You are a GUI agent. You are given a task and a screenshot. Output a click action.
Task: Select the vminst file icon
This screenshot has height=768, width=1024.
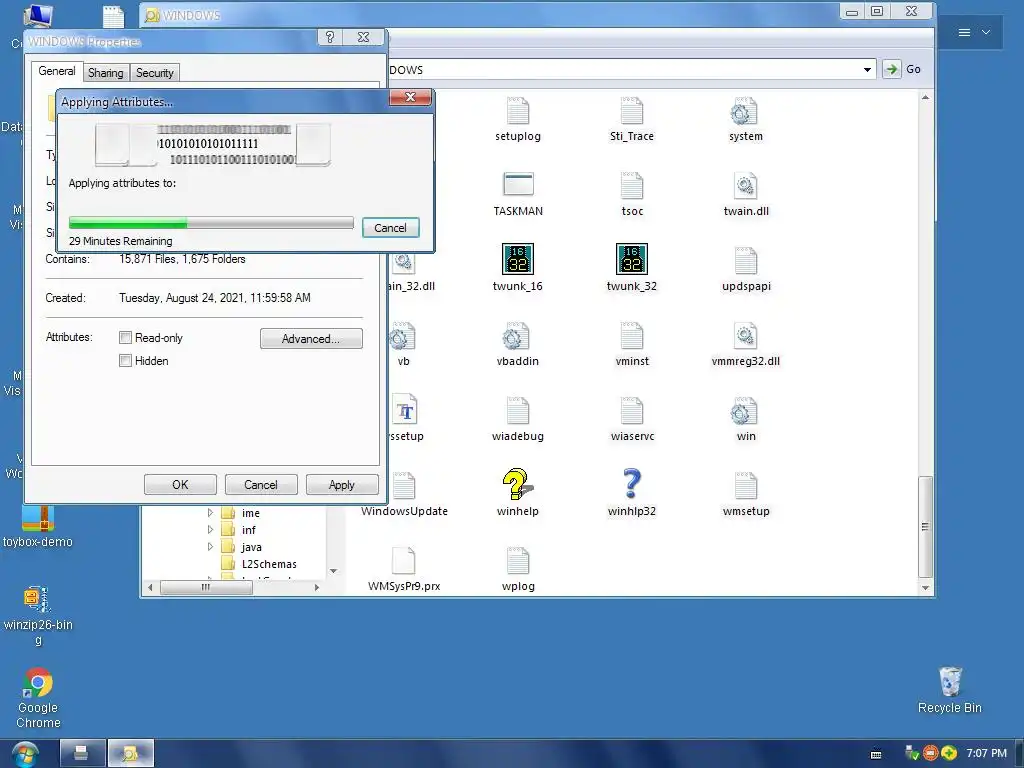click(x=632, y=336)
